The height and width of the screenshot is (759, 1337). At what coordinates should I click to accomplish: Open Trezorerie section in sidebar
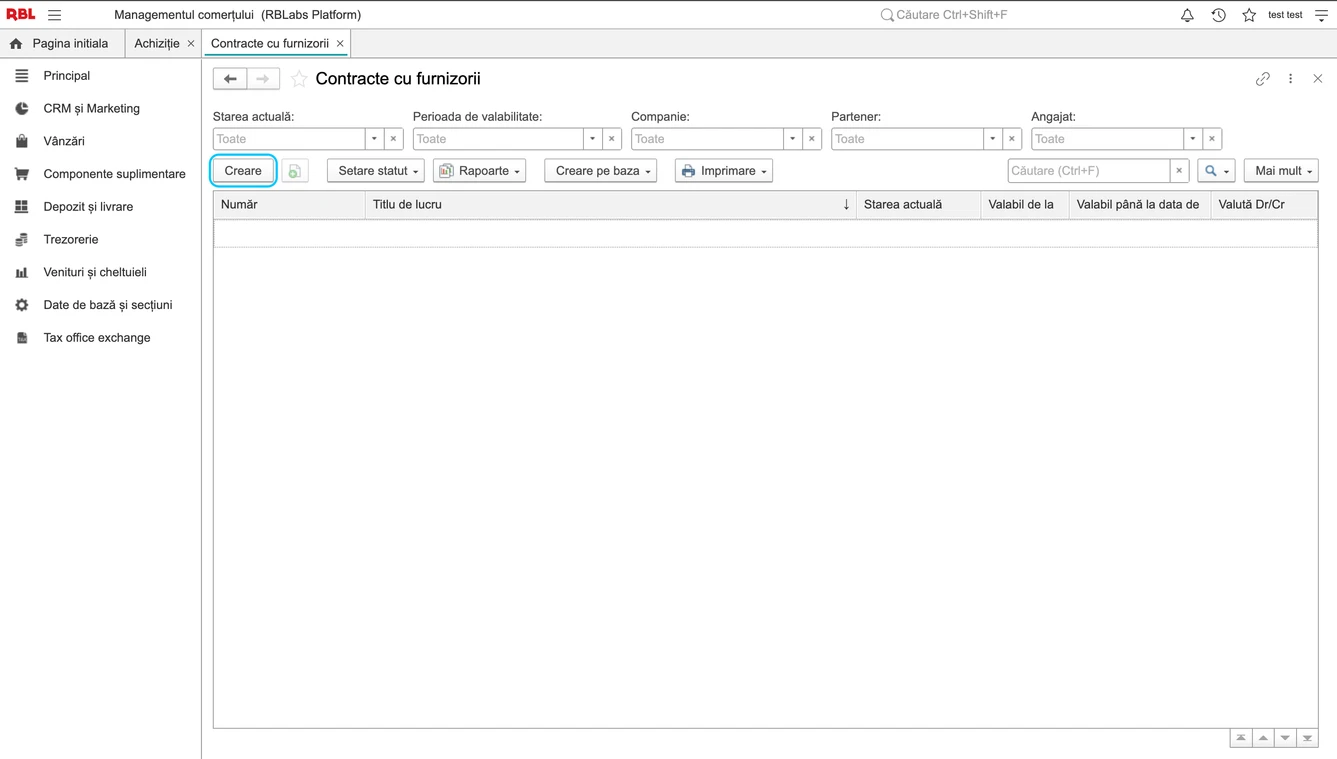tap(71, 239)
